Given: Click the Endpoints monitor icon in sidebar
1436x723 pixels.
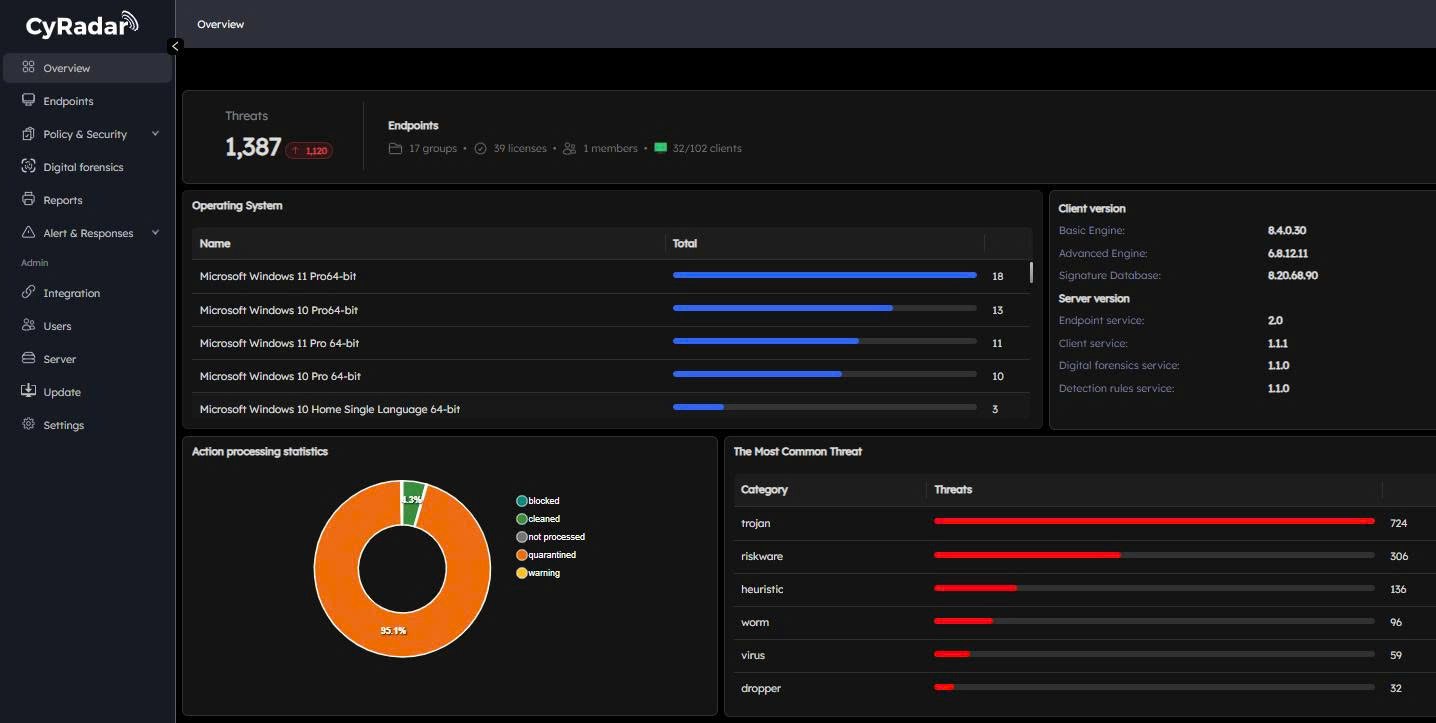Looking at the screenshot, I should point(28,101).
